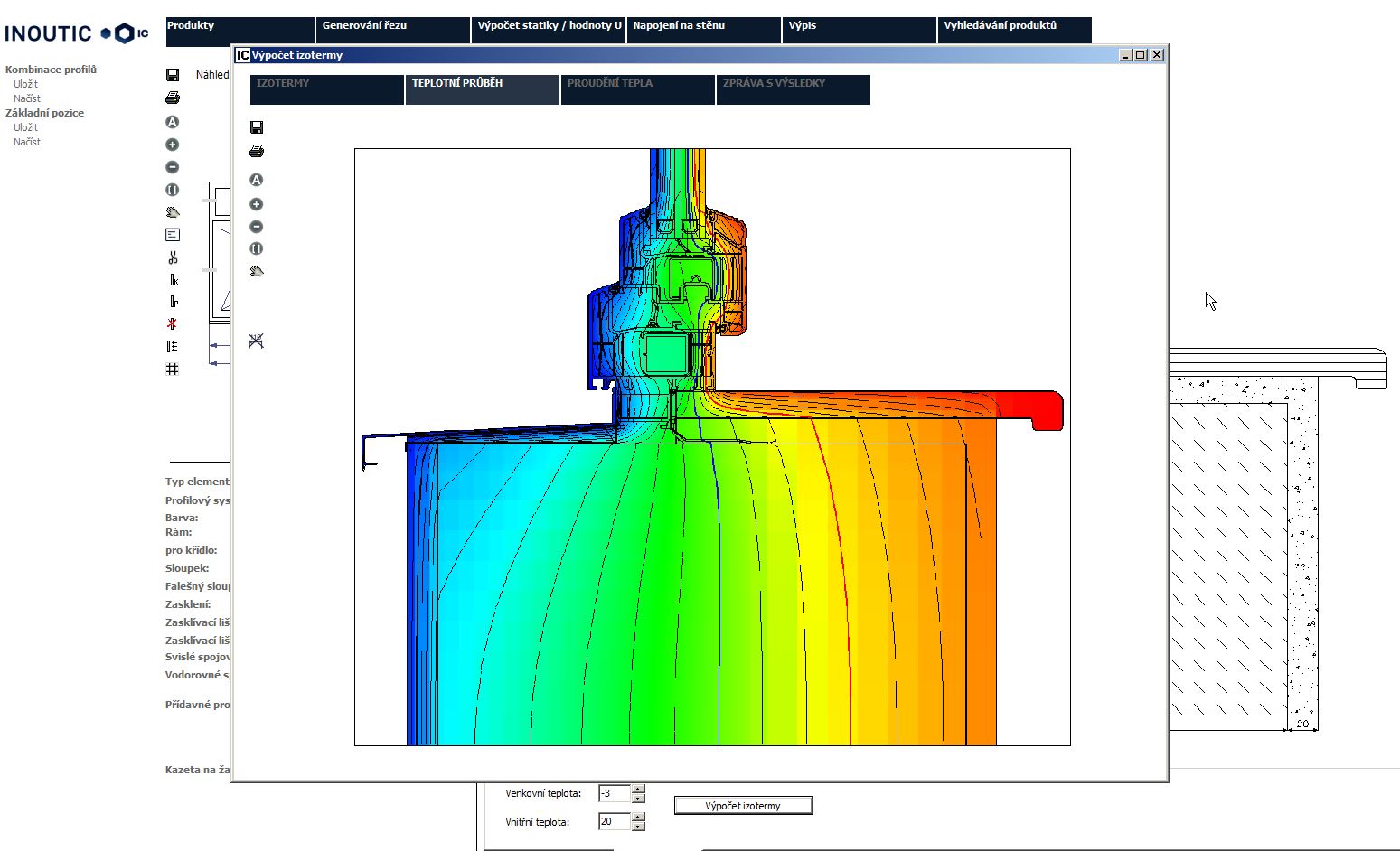Save the isotherm image with the diskette icon

click(x=257, y=129)
